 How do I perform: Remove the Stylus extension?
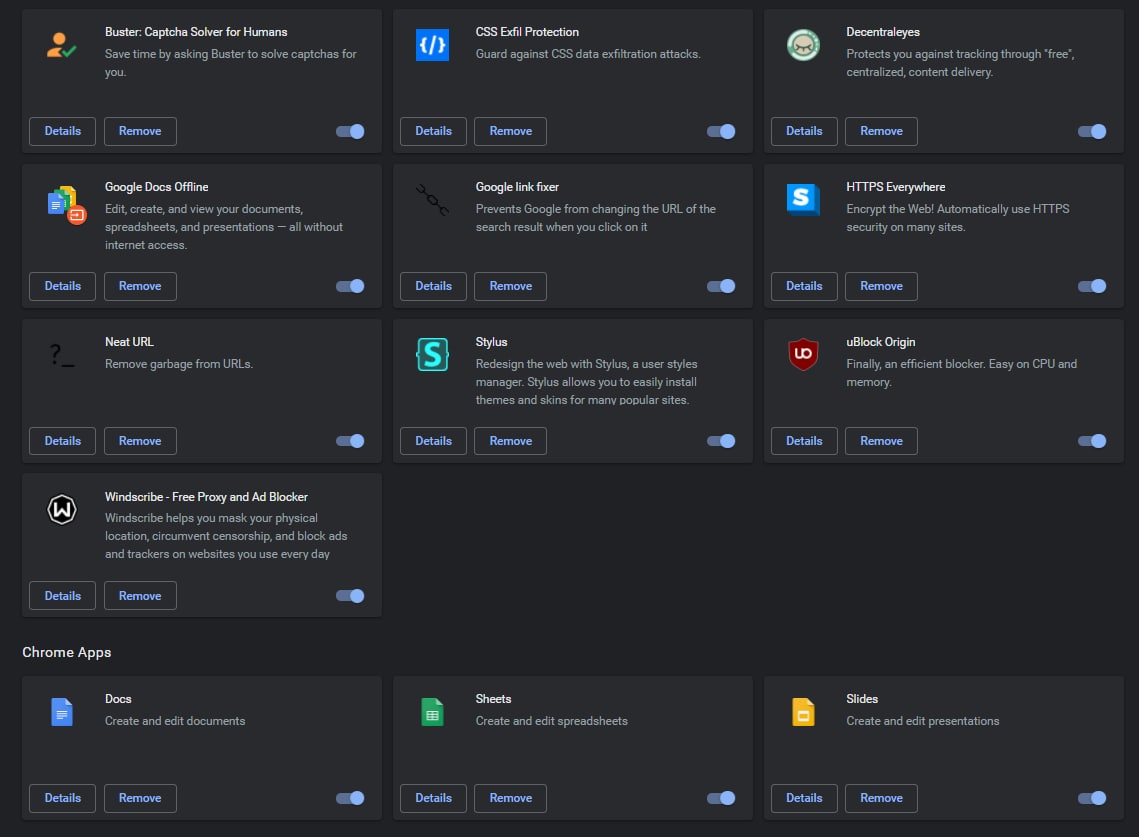tap(511, 441)
